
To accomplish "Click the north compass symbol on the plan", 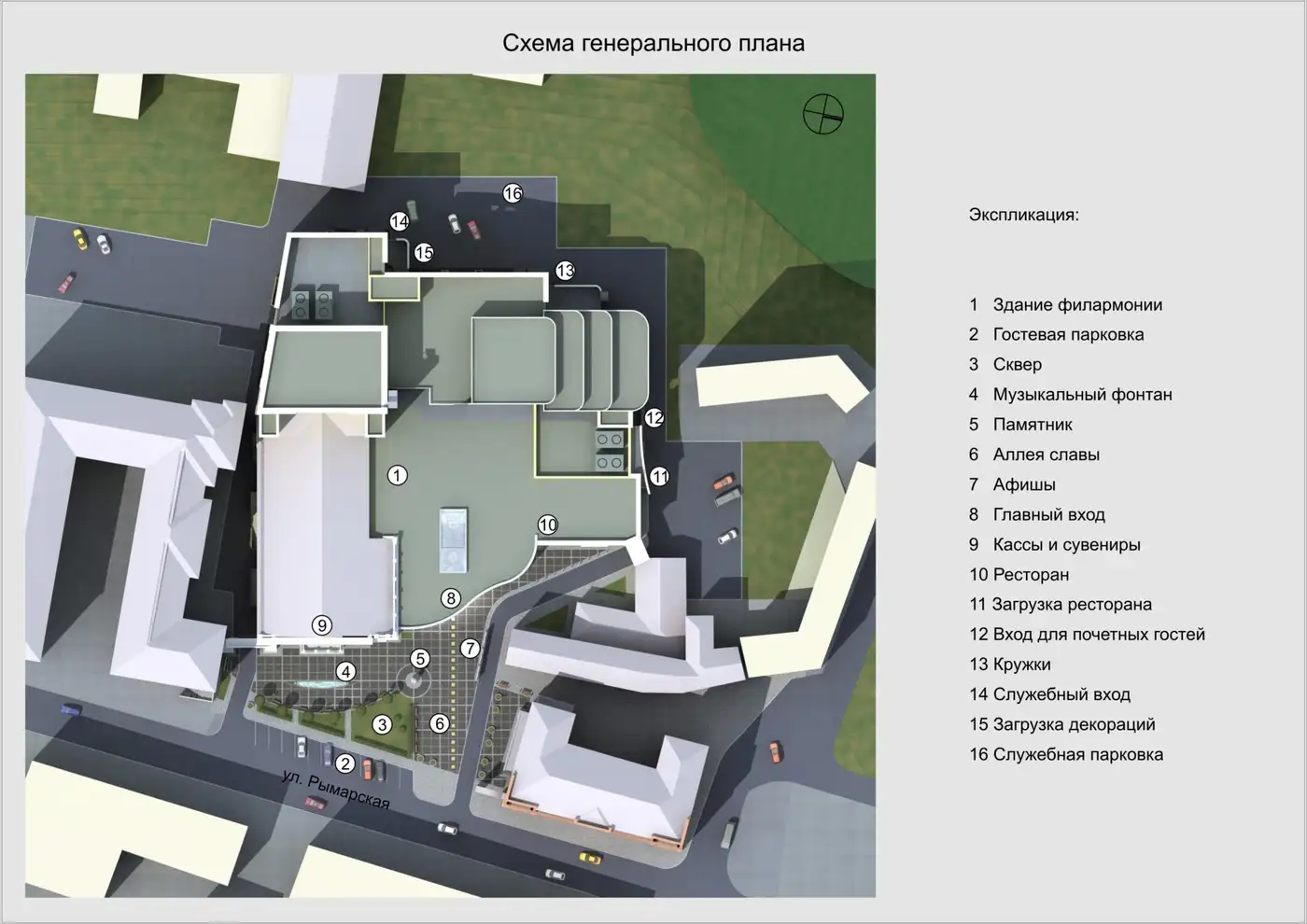I will (x=822, y=114).
